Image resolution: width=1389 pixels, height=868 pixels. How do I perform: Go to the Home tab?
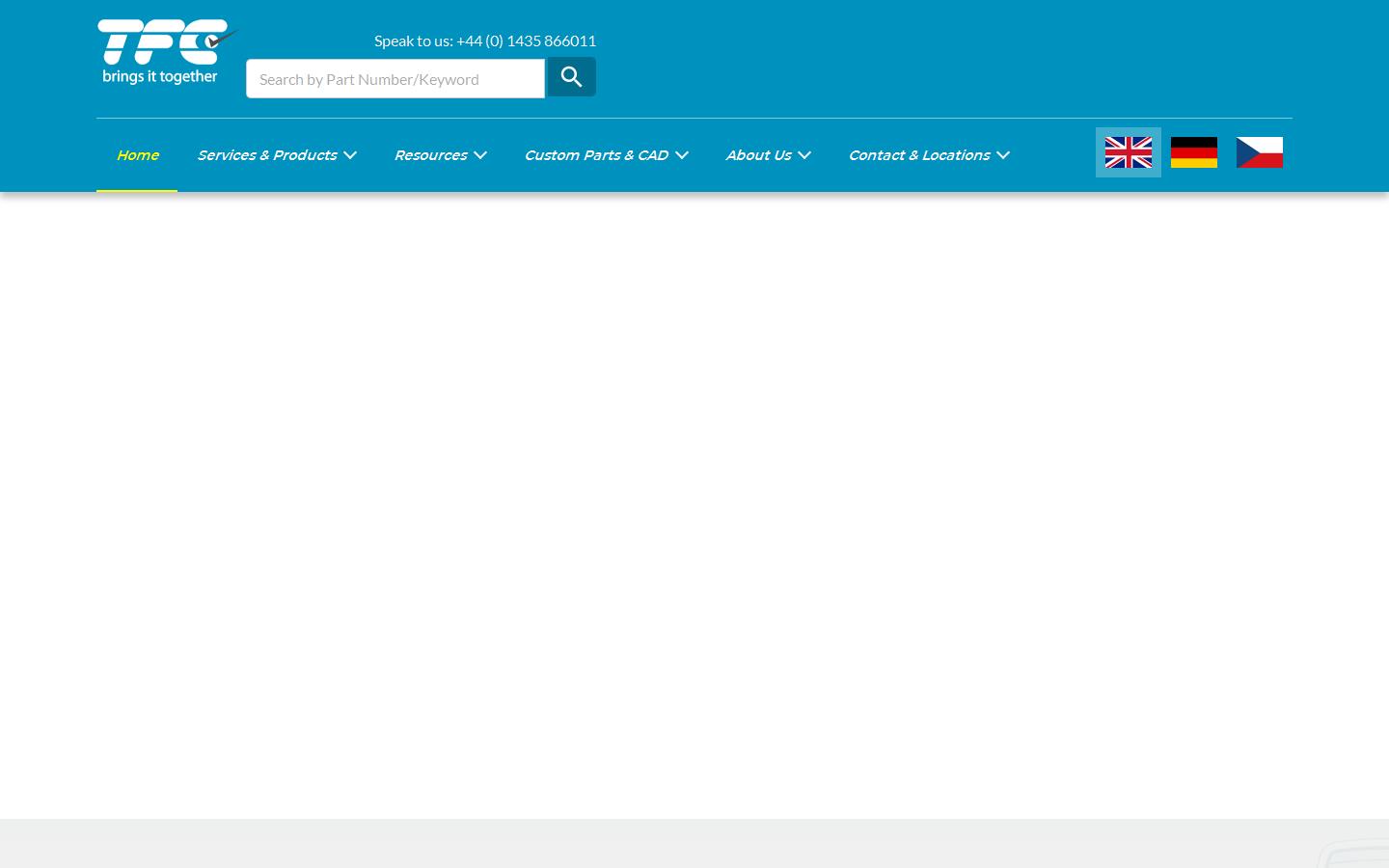click(x=137, y=155)
